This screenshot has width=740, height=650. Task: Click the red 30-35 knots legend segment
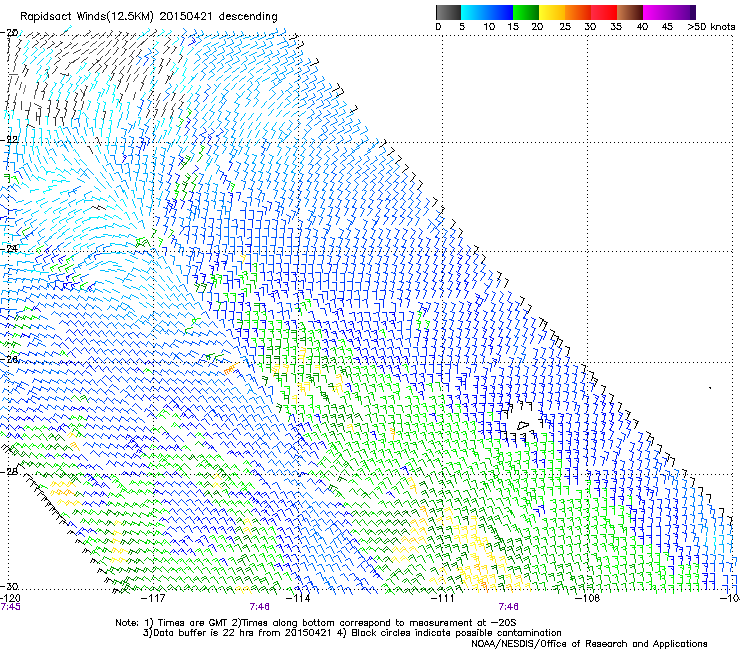(604, 12)
